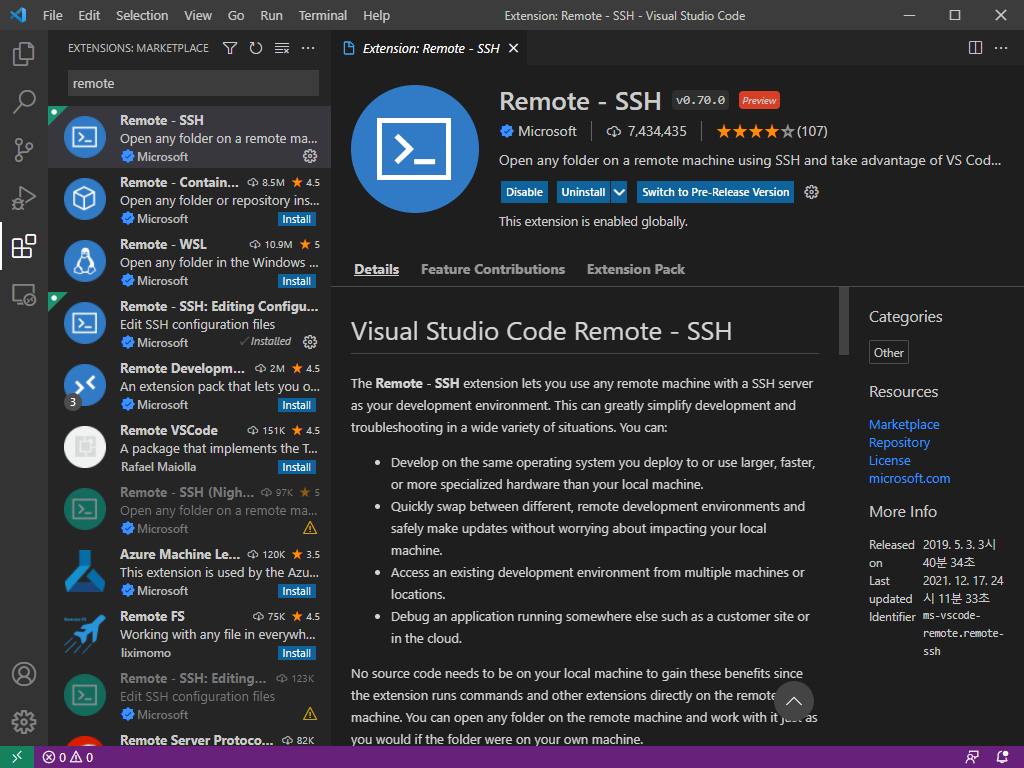Switch to the Details tab
This screenshot has width=1024, height=768.
[x=376, y=269]
